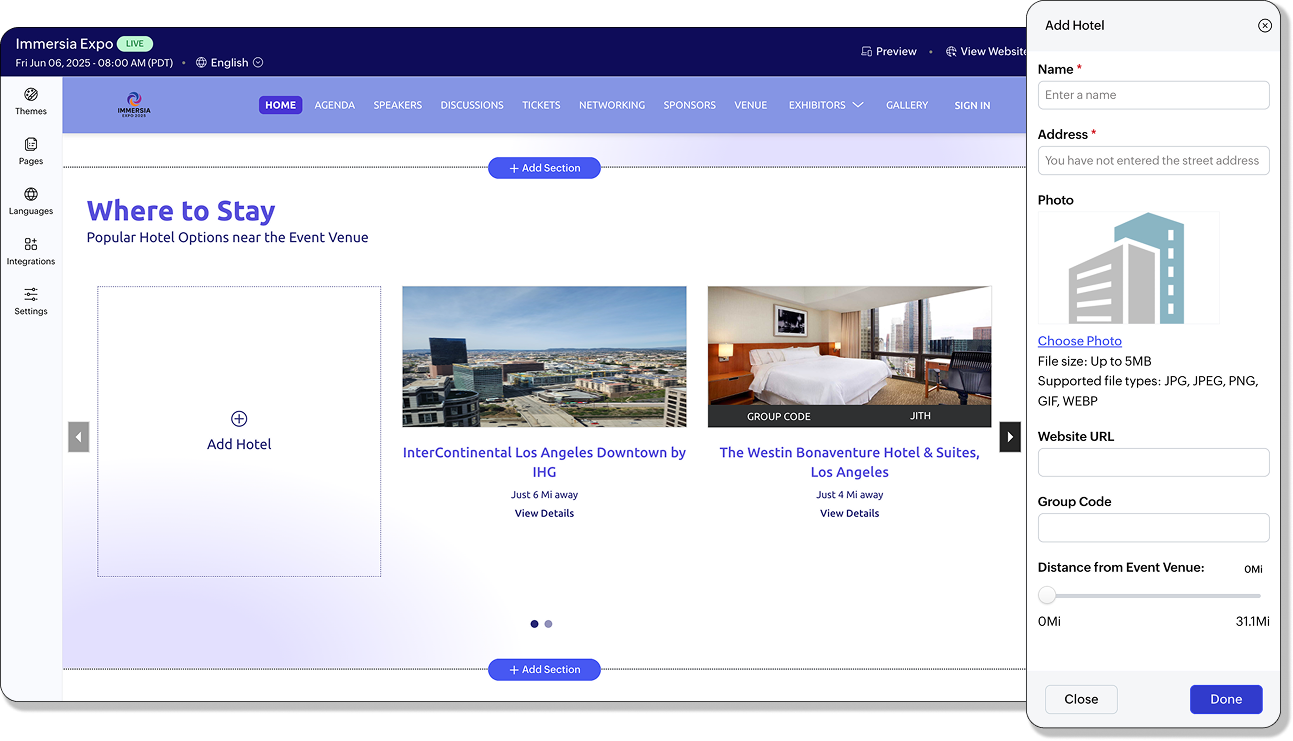Click the event date Fri Jun 06, 2025 text
Viewport: 1293px width, 741px height.
pyautogui.click(x=94, y=63)
